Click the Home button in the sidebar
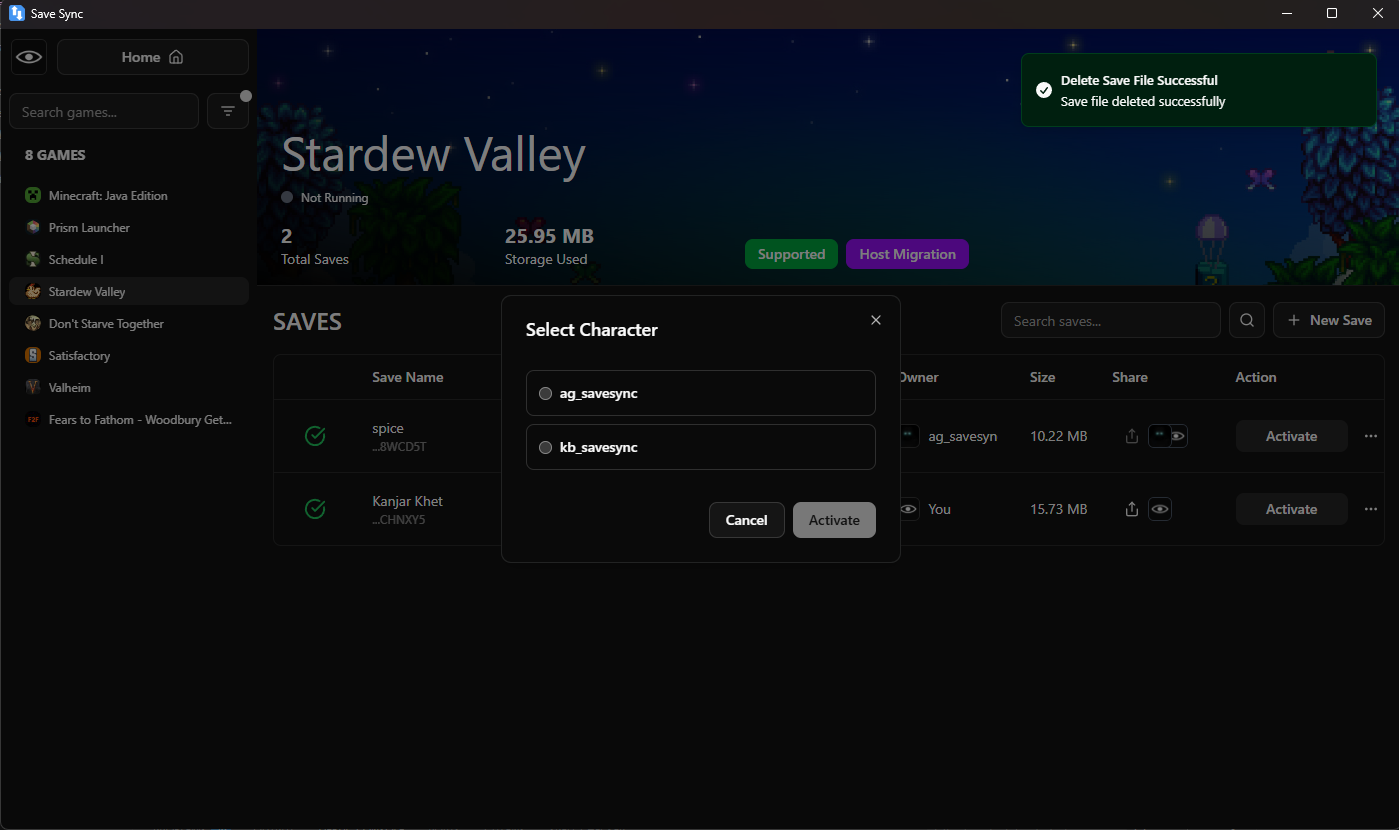 (x=153, y=57)
